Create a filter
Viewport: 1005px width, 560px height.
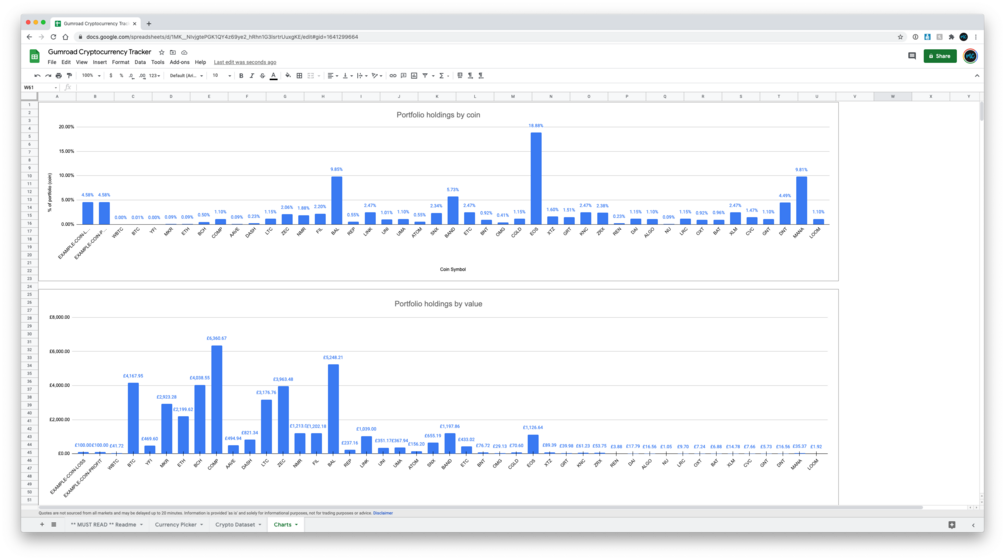(425, 76)
